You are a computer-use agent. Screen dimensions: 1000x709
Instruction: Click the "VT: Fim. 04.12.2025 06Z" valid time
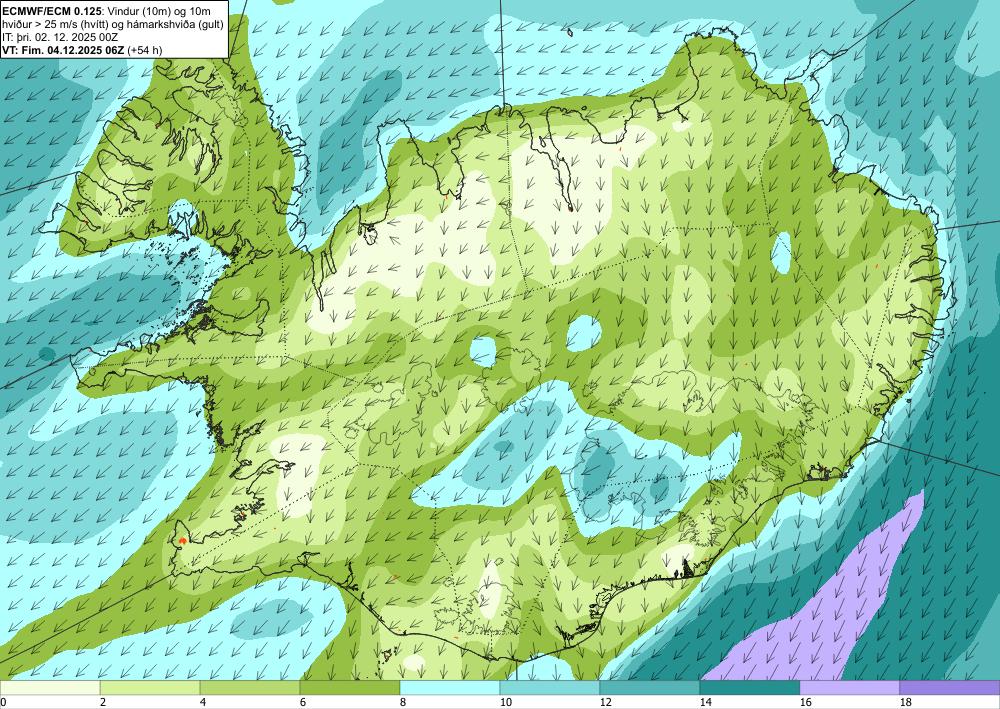click(64, 50)
